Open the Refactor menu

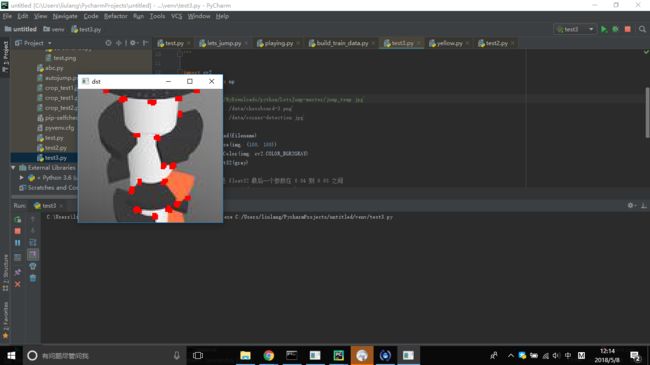tap(115, 16)
